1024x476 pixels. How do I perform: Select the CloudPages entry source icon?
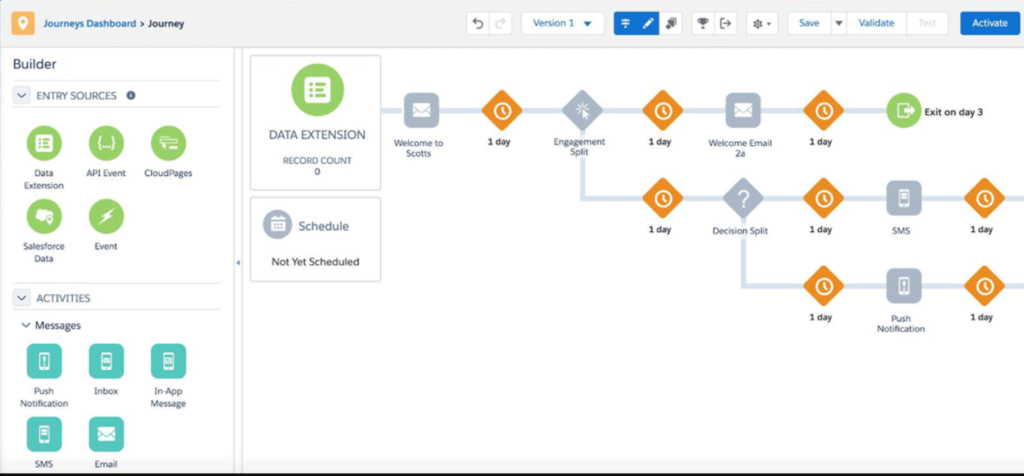[168, 144]
